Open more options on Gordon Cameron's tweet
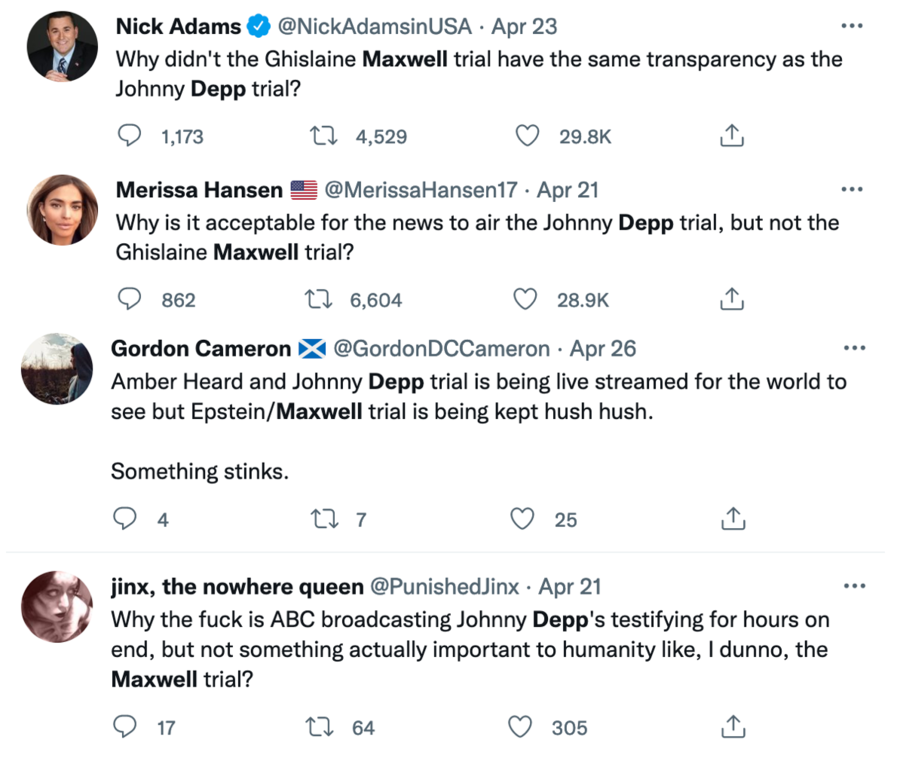The image size is (900, 761). coord(852,348)
